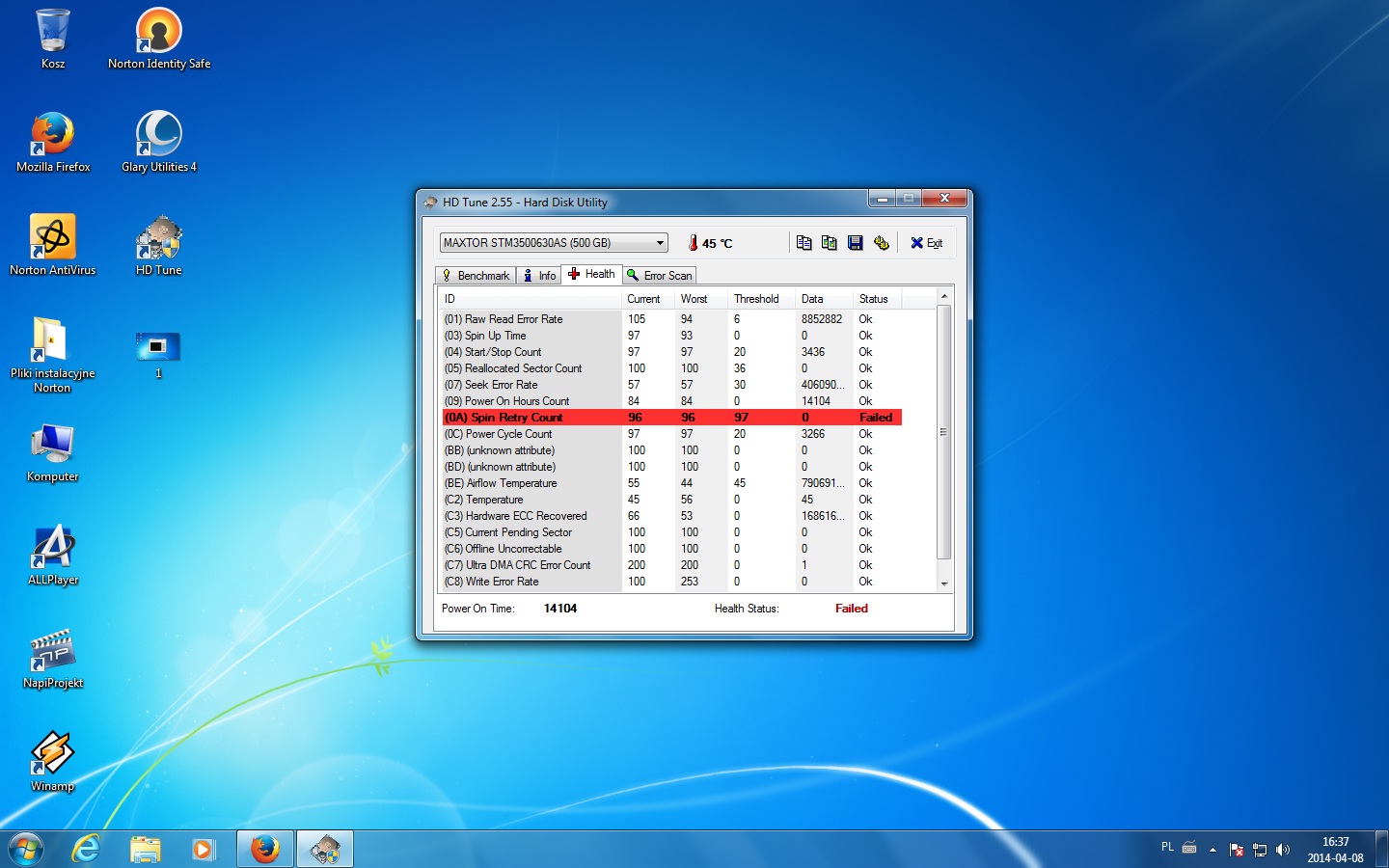The height and width of the screenshot is (868, 1389).
Task: Open Windows Media Player from taskbar
Action: point(204,850)
